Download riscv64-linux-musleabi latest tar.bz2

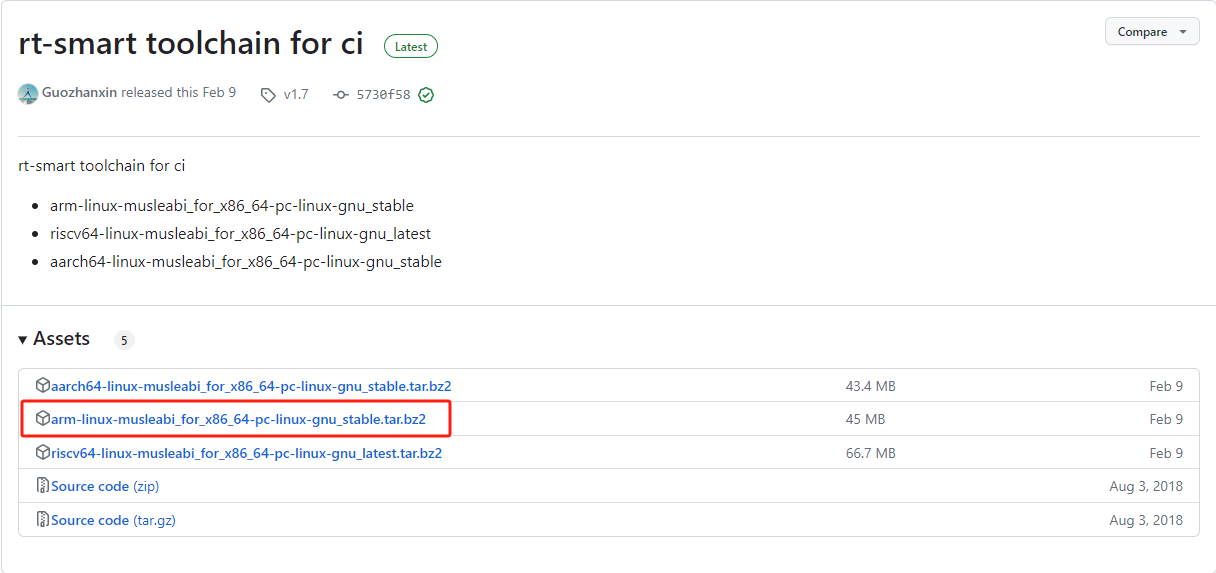point(246,453)
